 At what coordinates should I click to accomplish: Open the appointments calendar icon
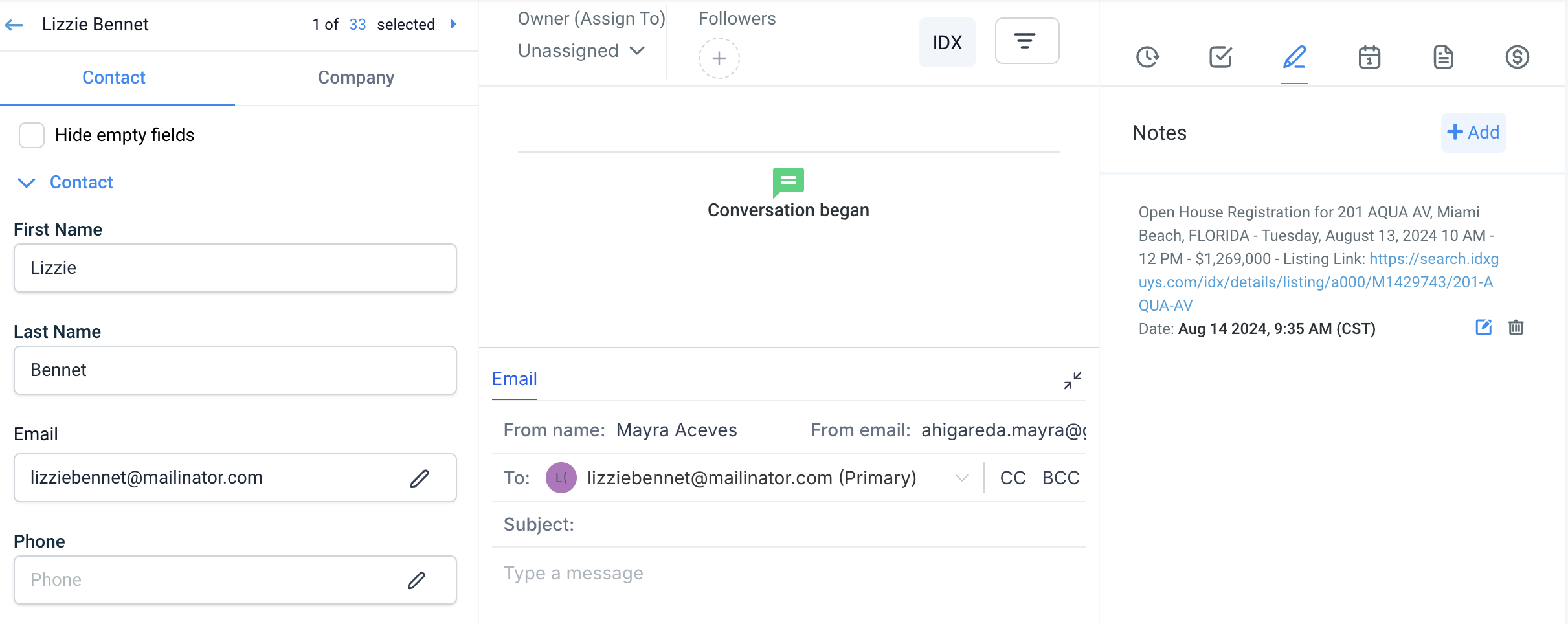[x=1369, y=57]
